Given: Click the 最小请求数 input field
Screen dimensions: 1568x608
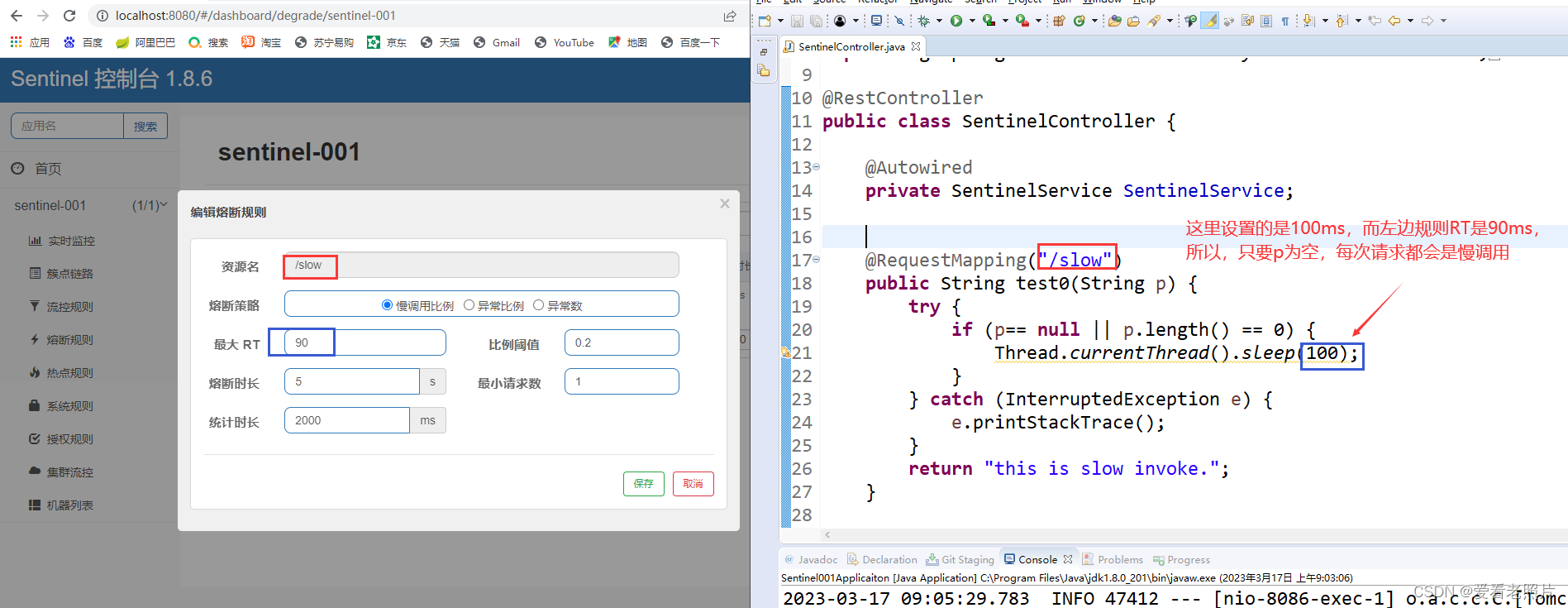Looking at the screenshot, I should [622, 381].
